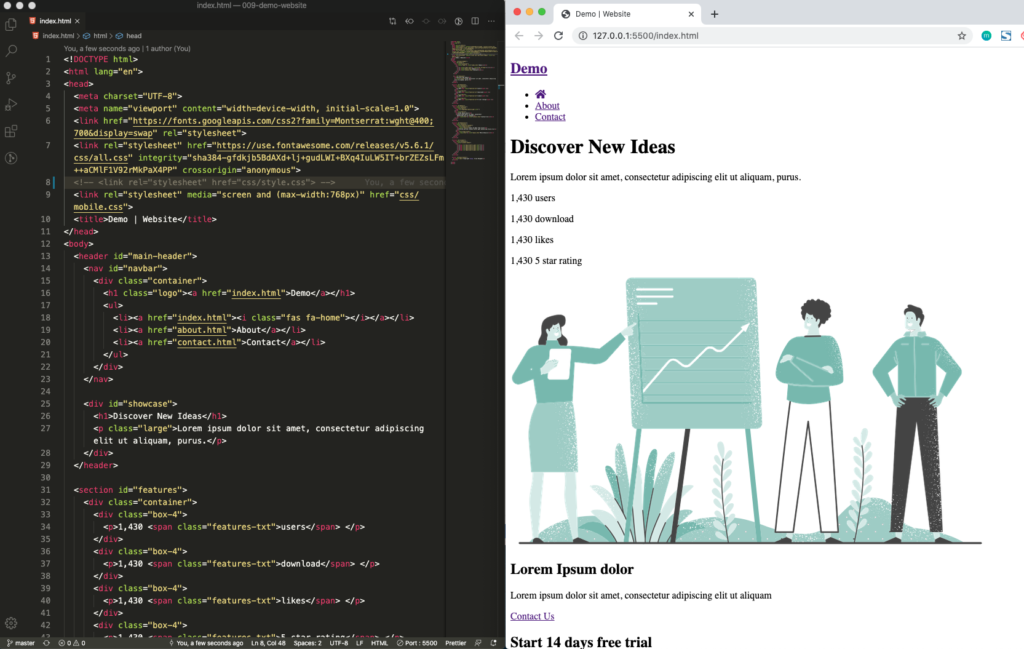Viewport: 1024px width, 649px height.
Task: Open the Search view in VS Code
Action: (11, 51)
